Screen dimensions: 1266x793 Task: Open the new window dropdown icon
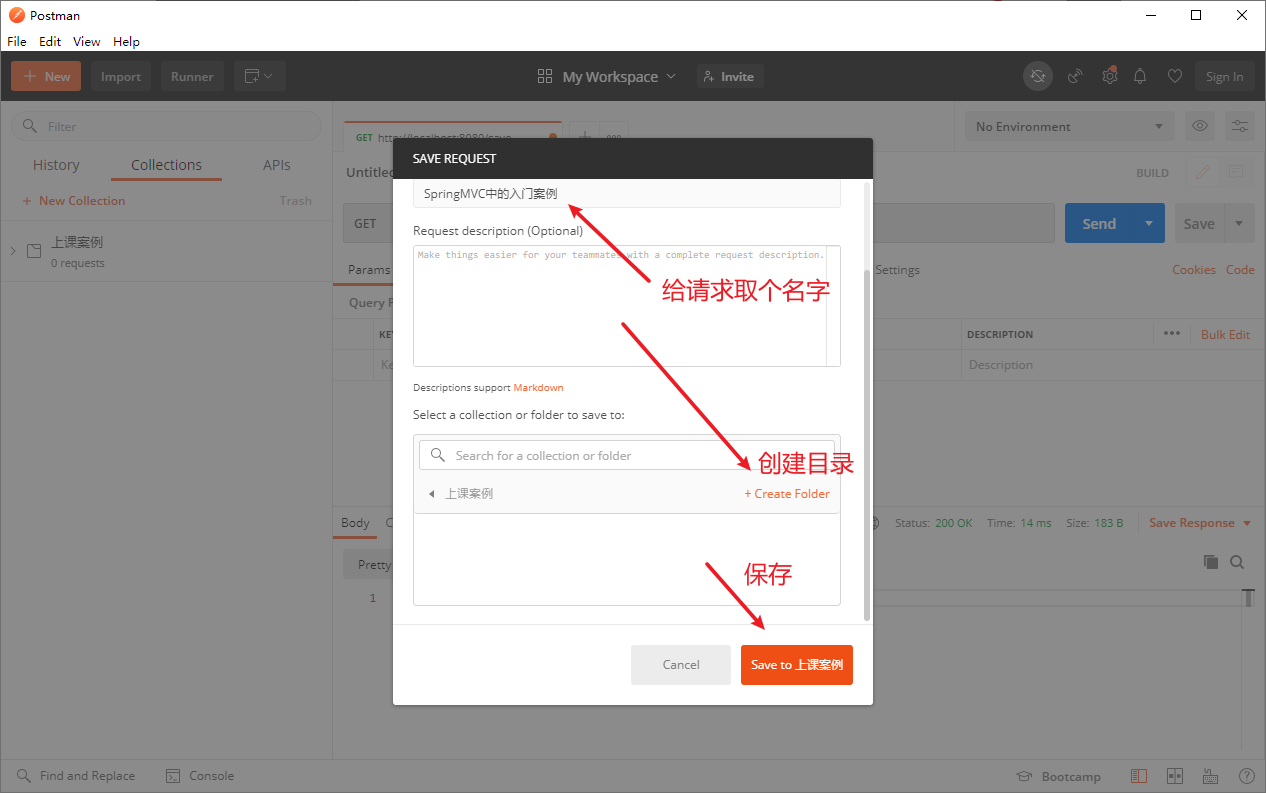[x=260, y=76]
